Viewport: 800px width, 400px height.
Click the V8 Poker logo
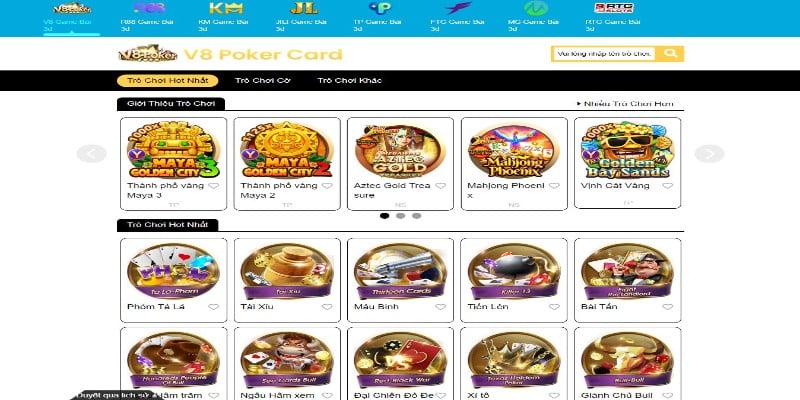coord(148,53)
